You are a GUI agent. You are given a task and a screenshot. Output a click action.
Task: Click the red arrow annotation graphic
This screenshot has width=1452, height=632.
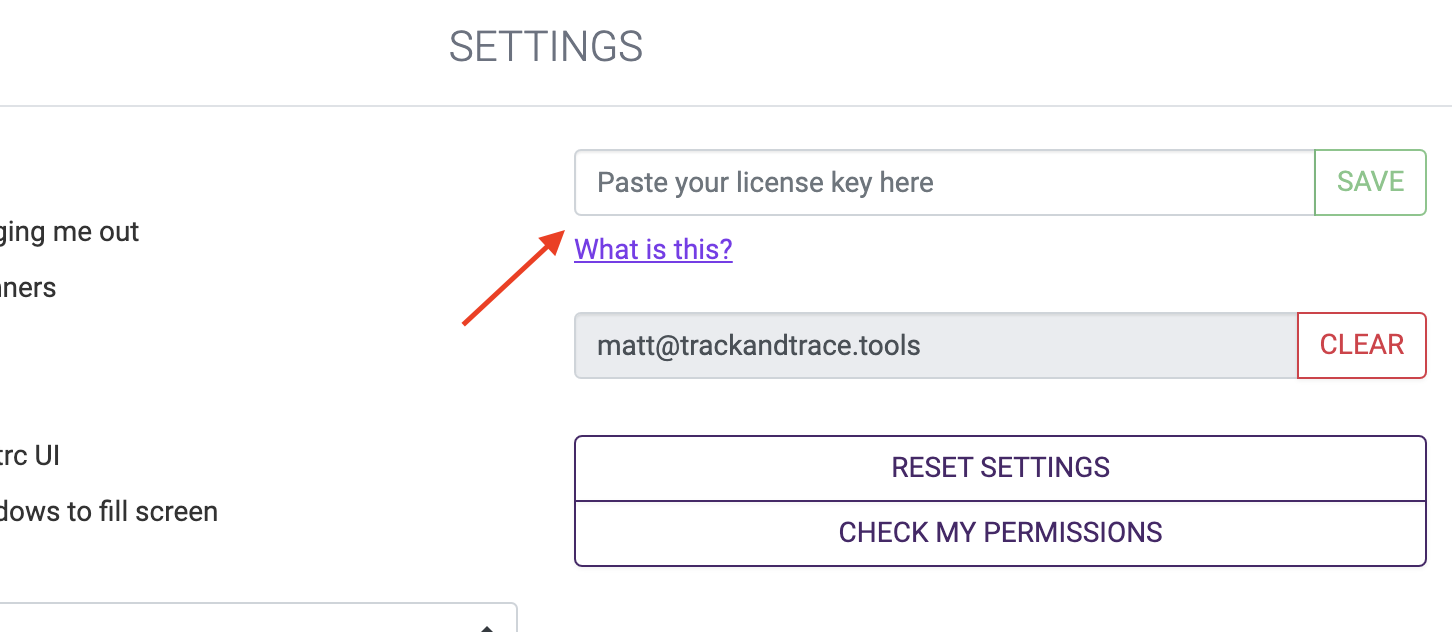[510, 280]
